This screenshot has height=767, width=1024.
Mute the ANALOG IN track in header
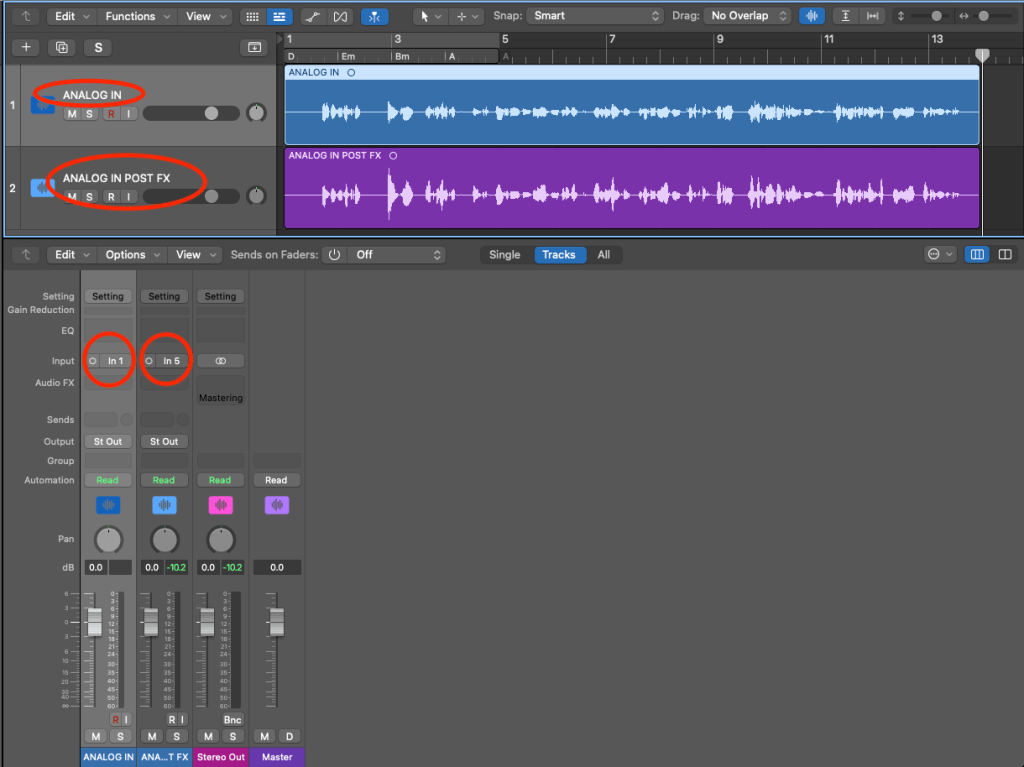(x=72, y=114)
